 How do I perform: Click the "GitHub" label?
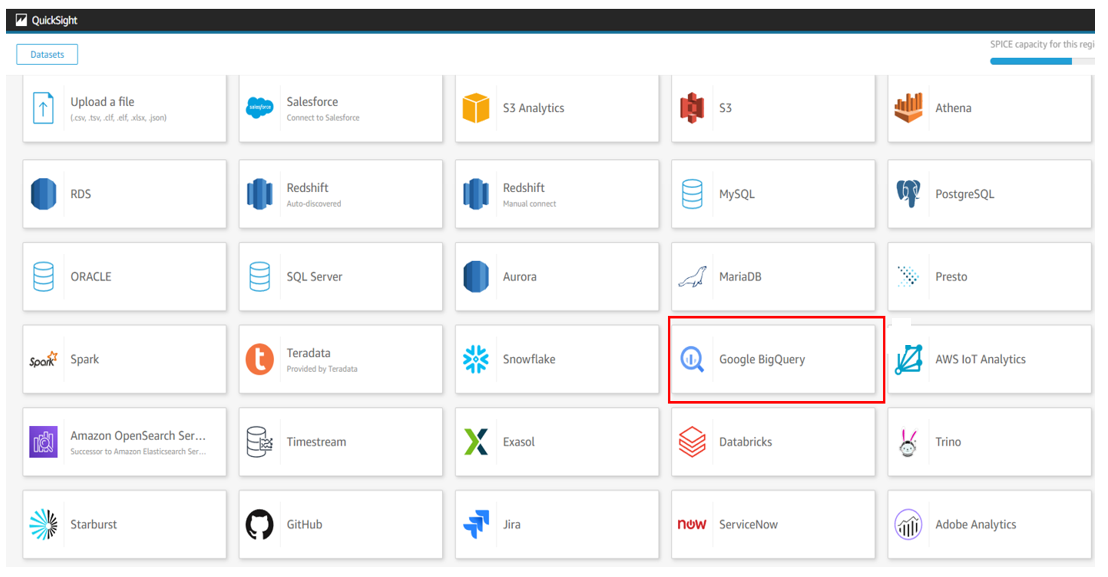[304, 525]
